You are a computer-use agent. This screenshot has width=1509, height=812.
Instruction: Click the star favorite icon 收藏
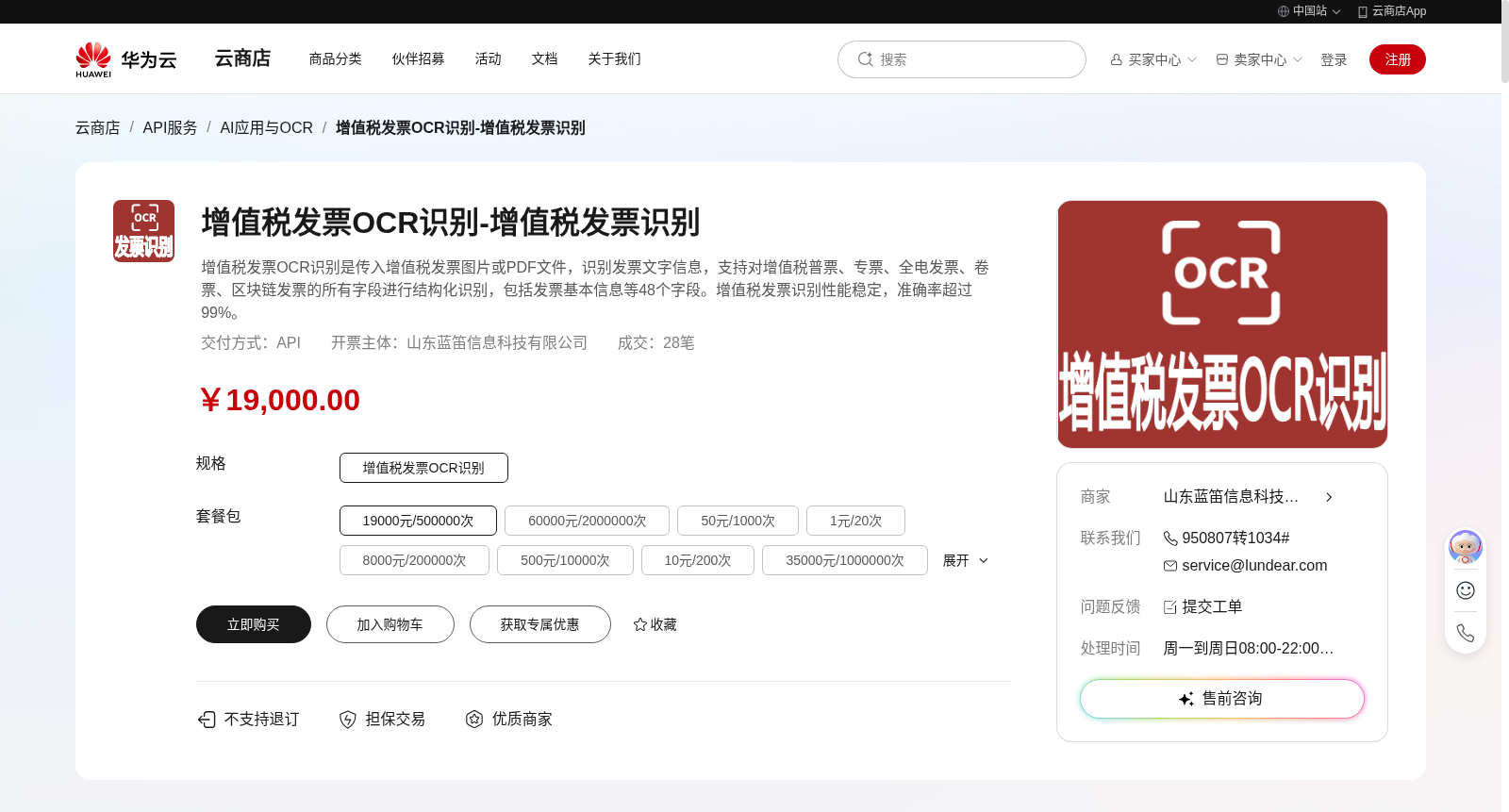pos(640,624)
